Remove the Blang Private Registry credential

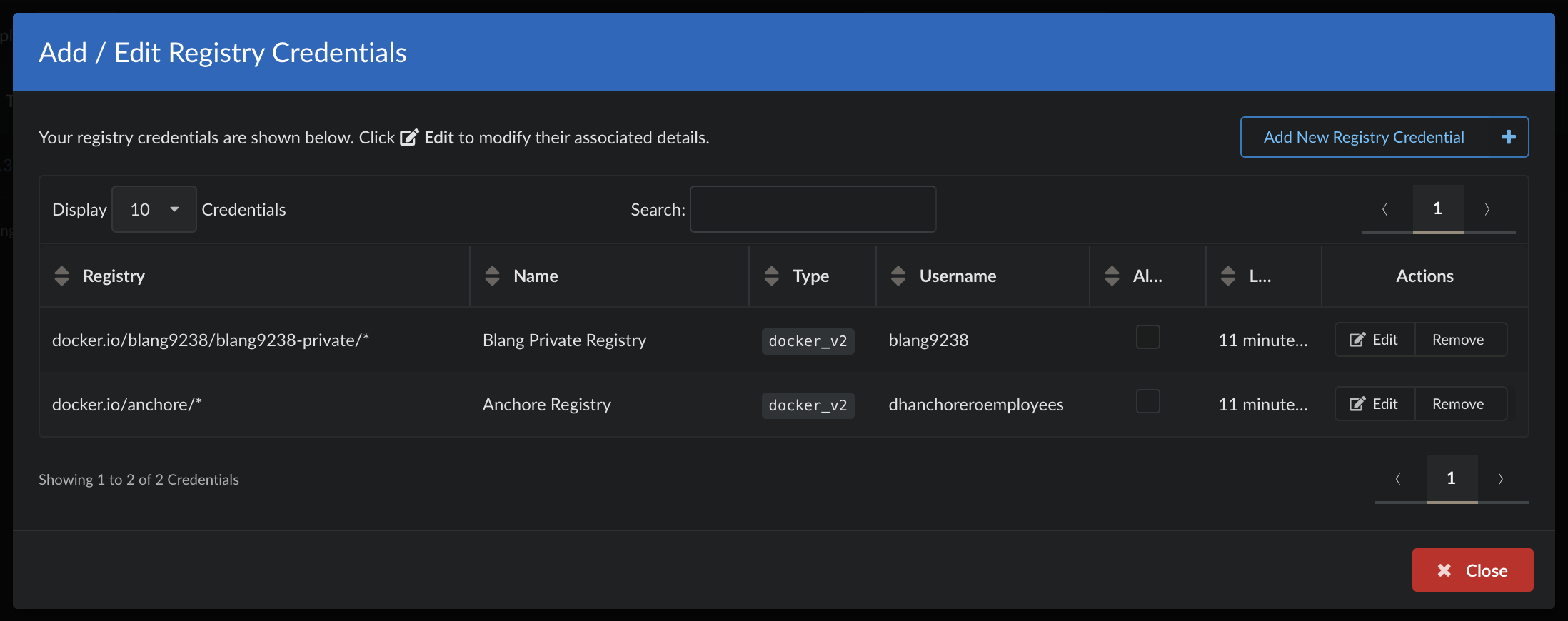coord(1458,340)
